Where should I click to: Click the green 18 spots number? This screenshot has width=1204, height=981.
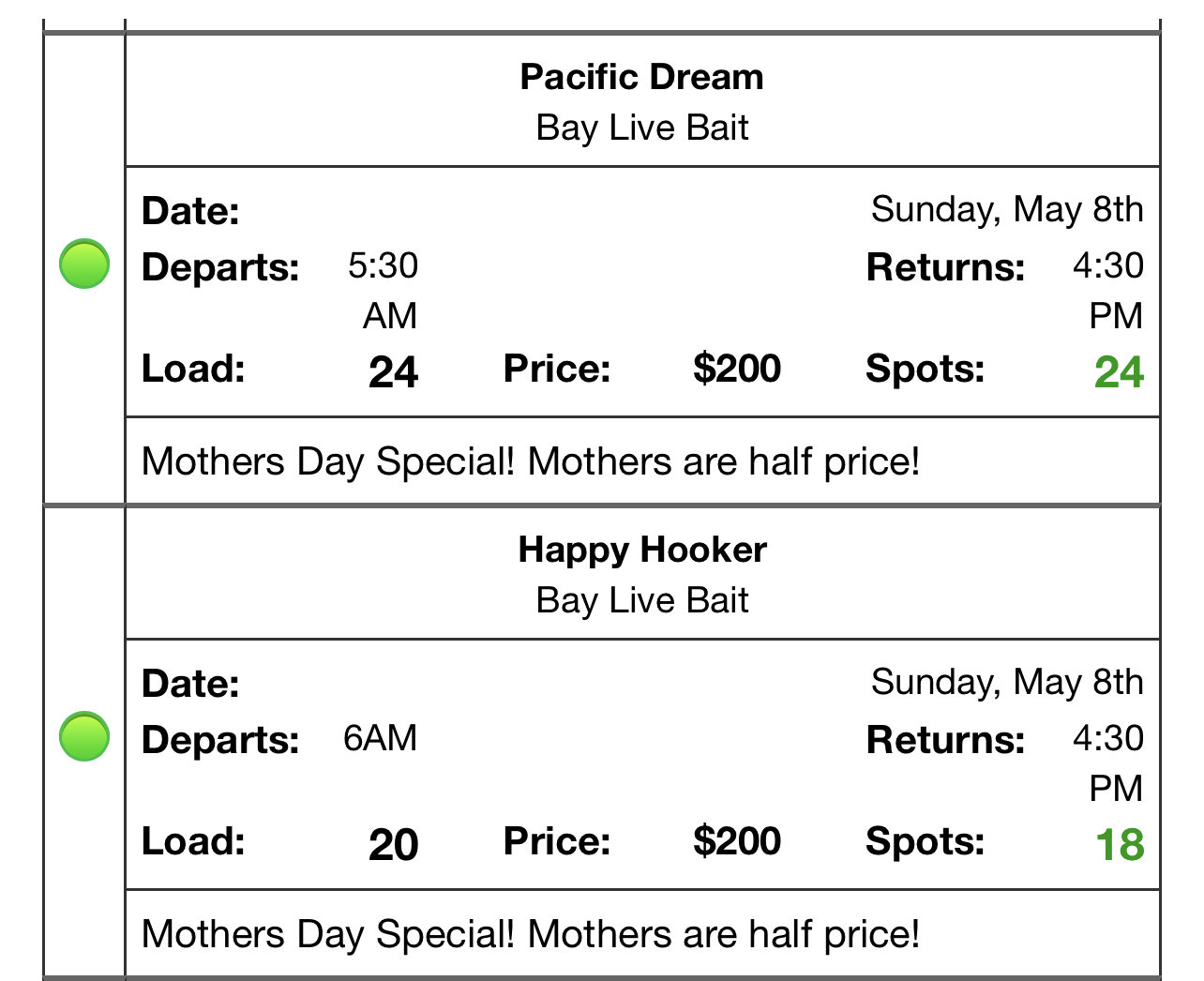(1120, 845)
